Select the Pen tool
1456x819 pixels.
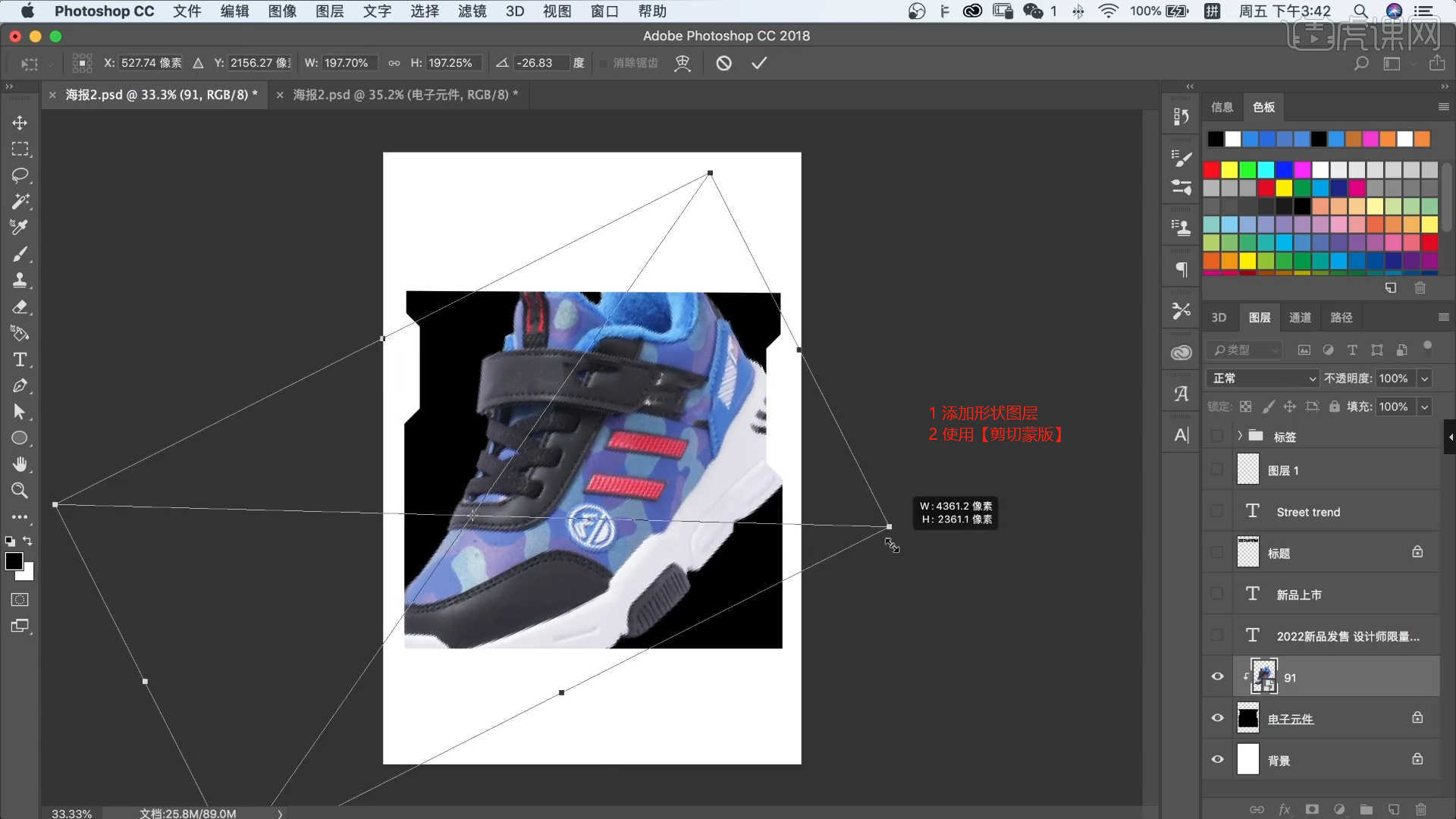tap(20, 385)
